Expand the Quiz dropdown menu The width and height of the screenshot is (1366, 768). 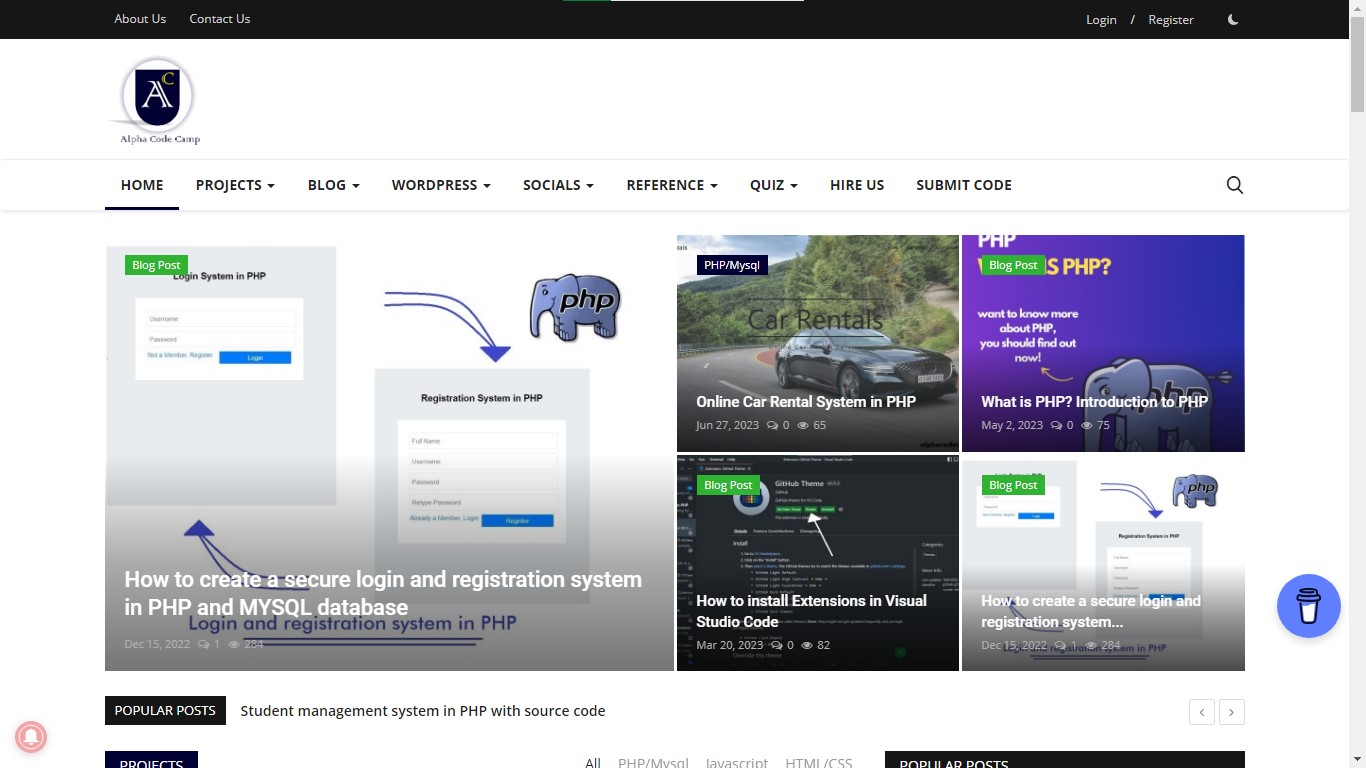[x=774, y=185]
